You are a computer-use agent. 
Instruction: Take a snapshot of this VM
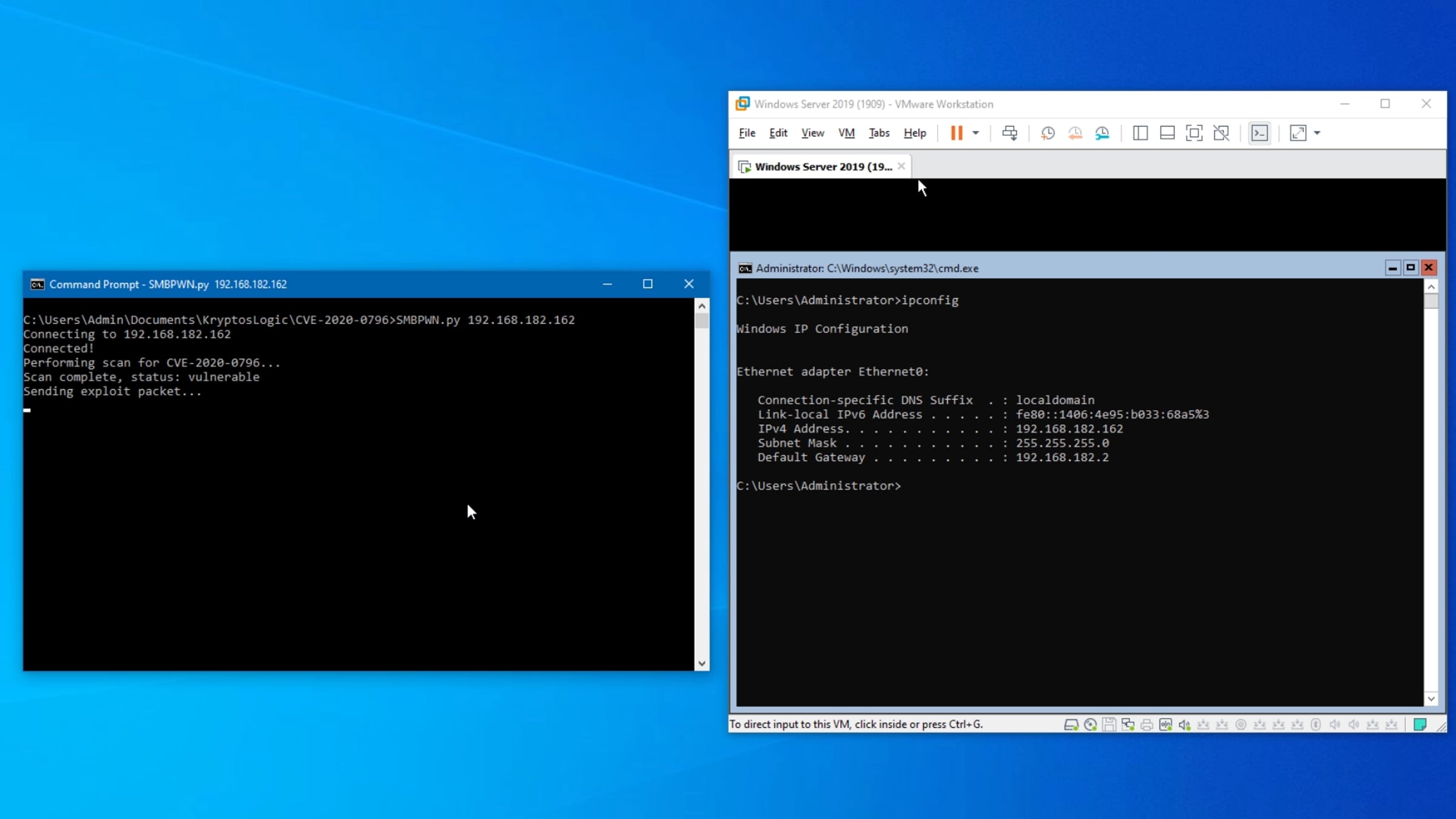(1048, 133)
